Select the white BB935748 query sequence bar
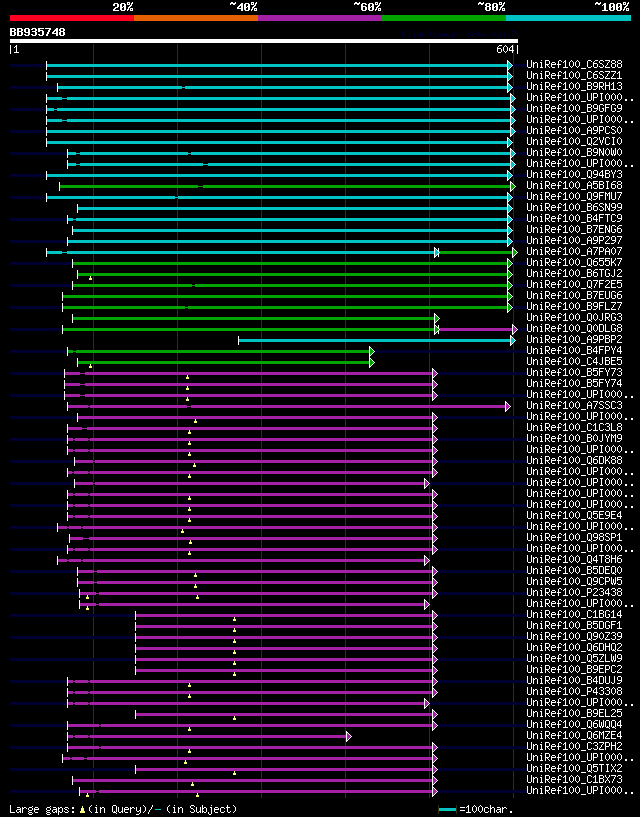The image size is (640, 817). (x=264, y=41)
